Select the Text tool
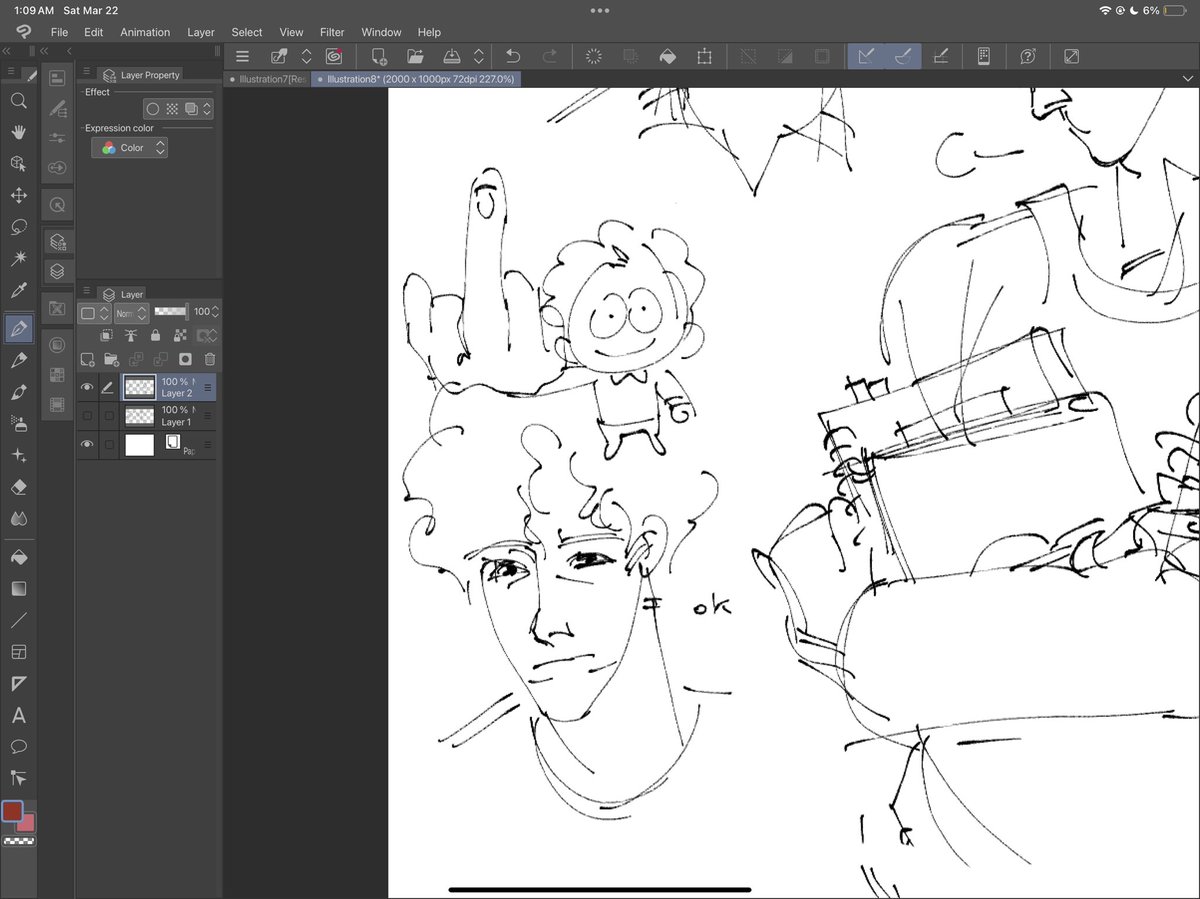The image size is (1200, 899). click(18, 716)
